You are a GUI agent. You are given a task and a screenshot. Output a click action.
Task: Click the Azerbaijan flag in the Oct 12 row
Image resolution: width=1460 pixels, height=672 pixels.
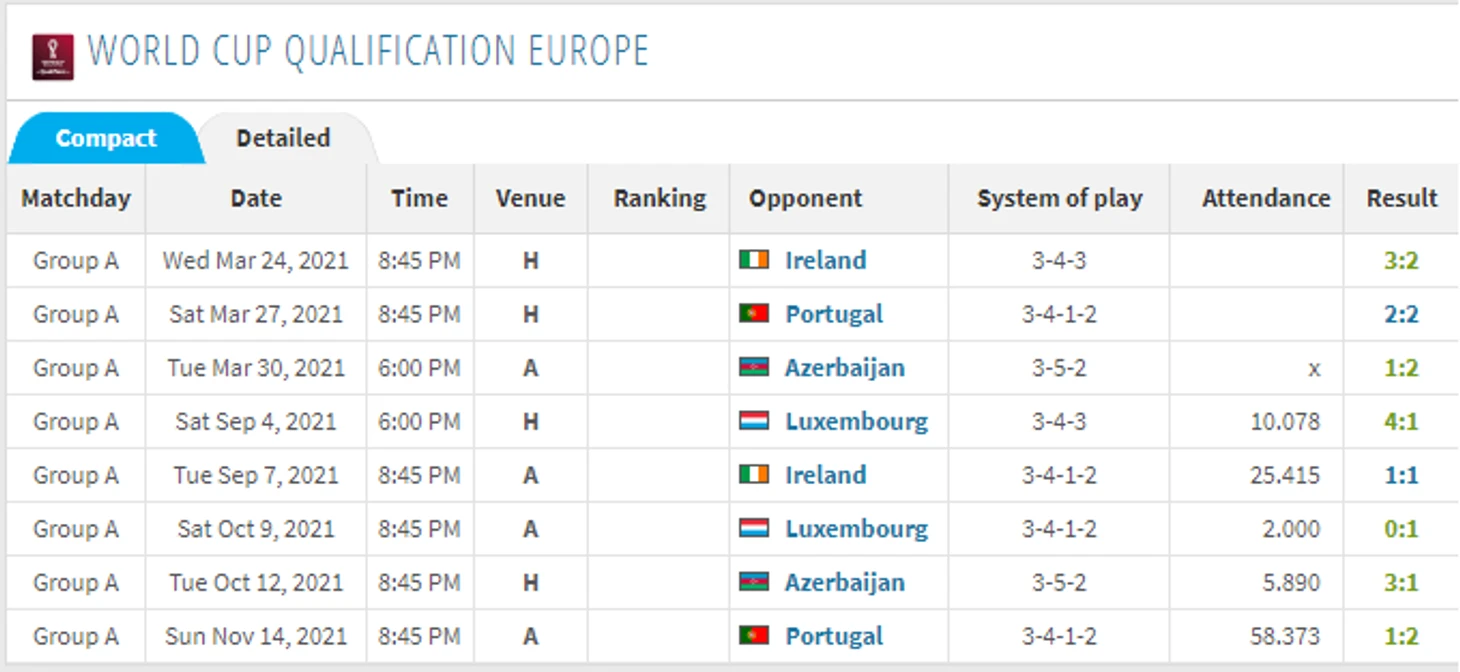click(x=754, y=582)
